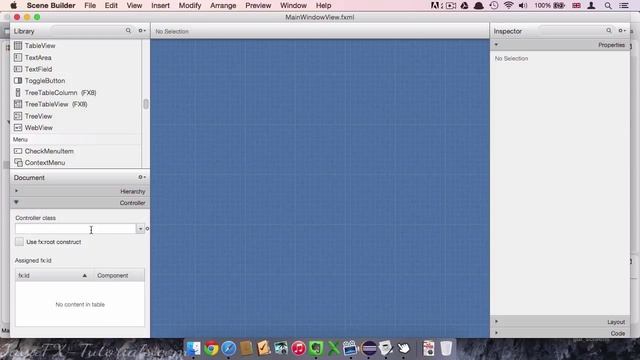Open Notification Center icon
This screenshot has width=640, height=360.
click(x=624, y=6)
